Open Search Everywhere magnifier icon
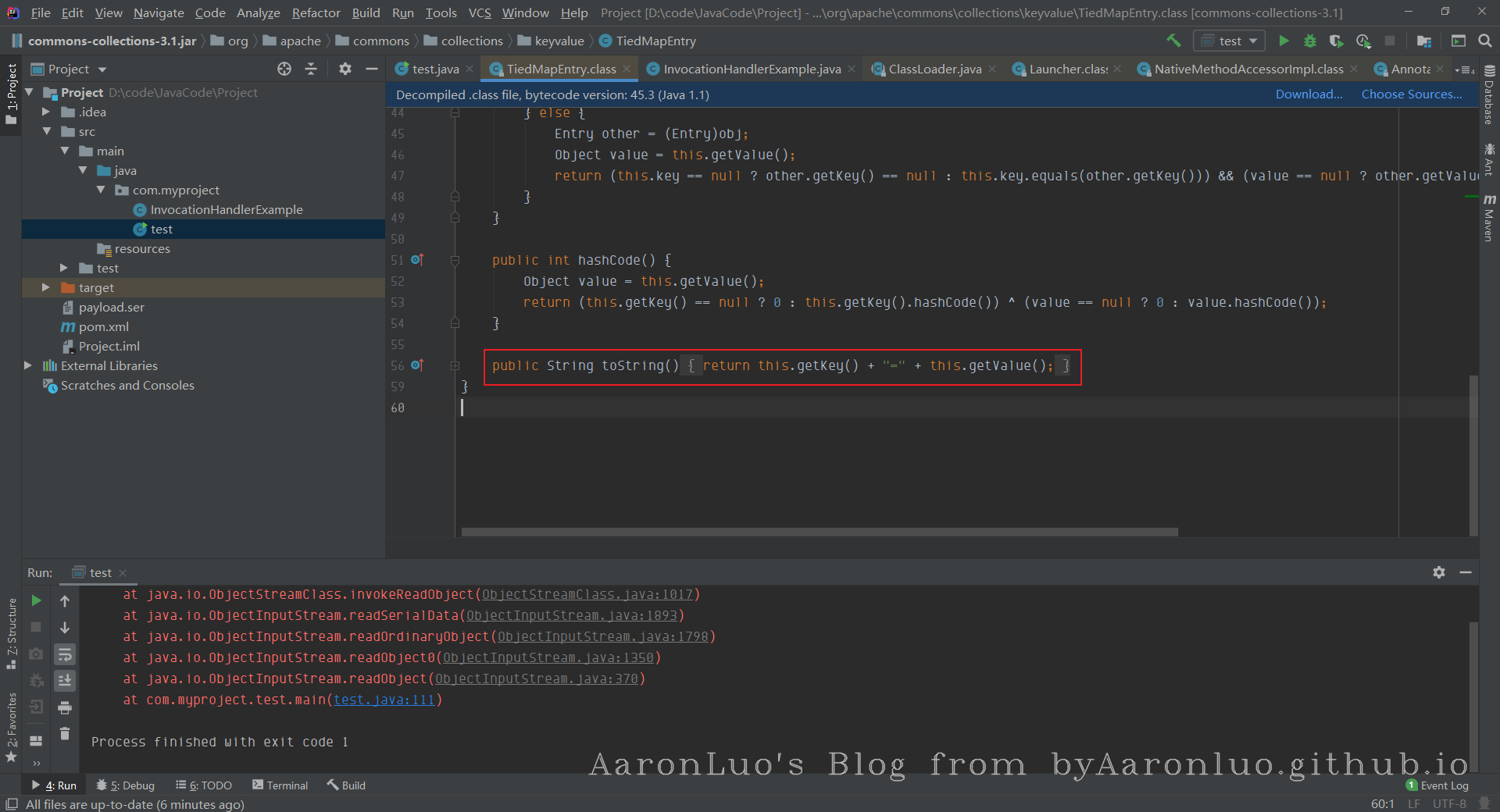This screenshot has height=812, width=1500. (x=1485, y=41)
